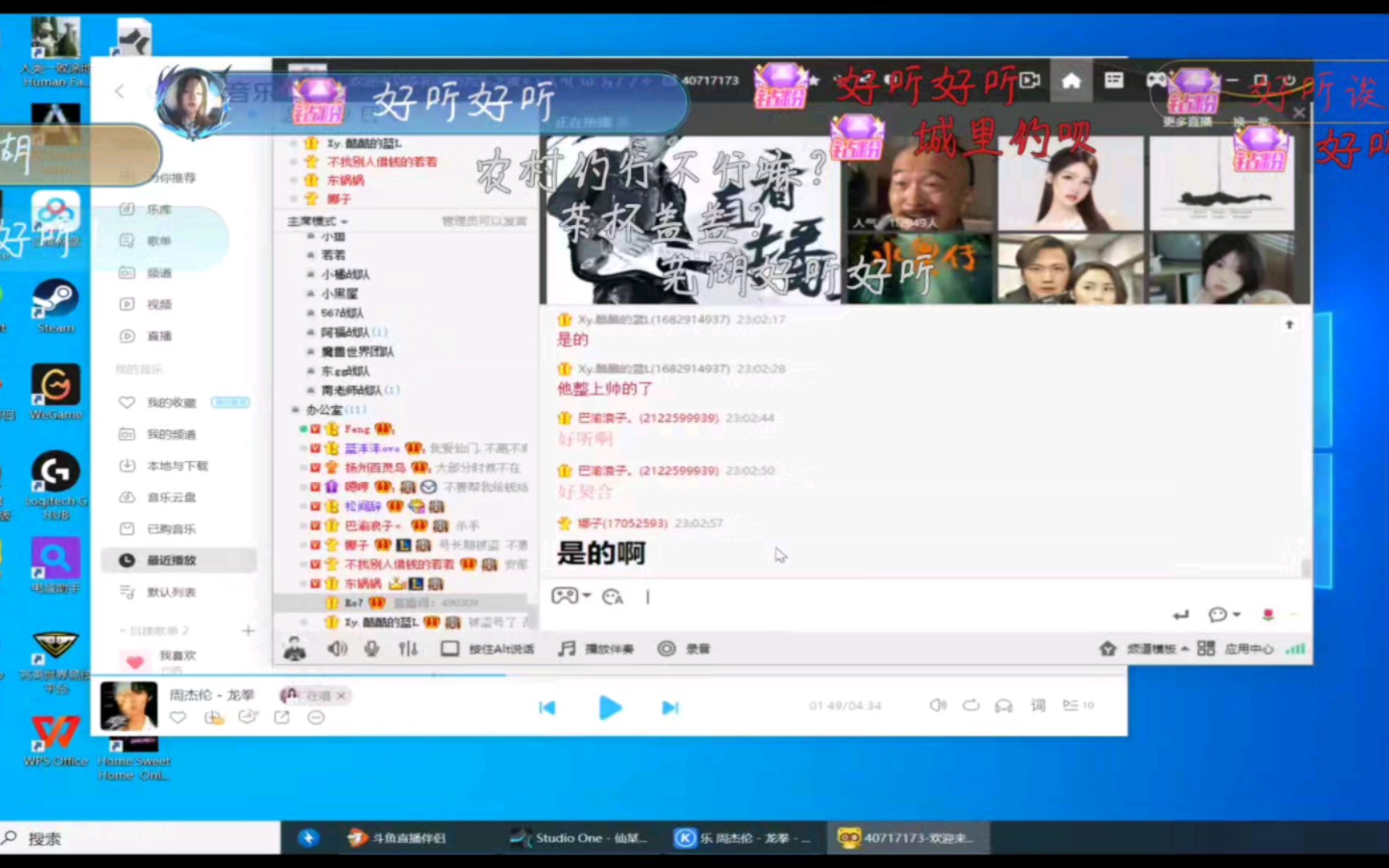
Task: Open 我的收藏 in the sidebar
Action: point(170,402)
